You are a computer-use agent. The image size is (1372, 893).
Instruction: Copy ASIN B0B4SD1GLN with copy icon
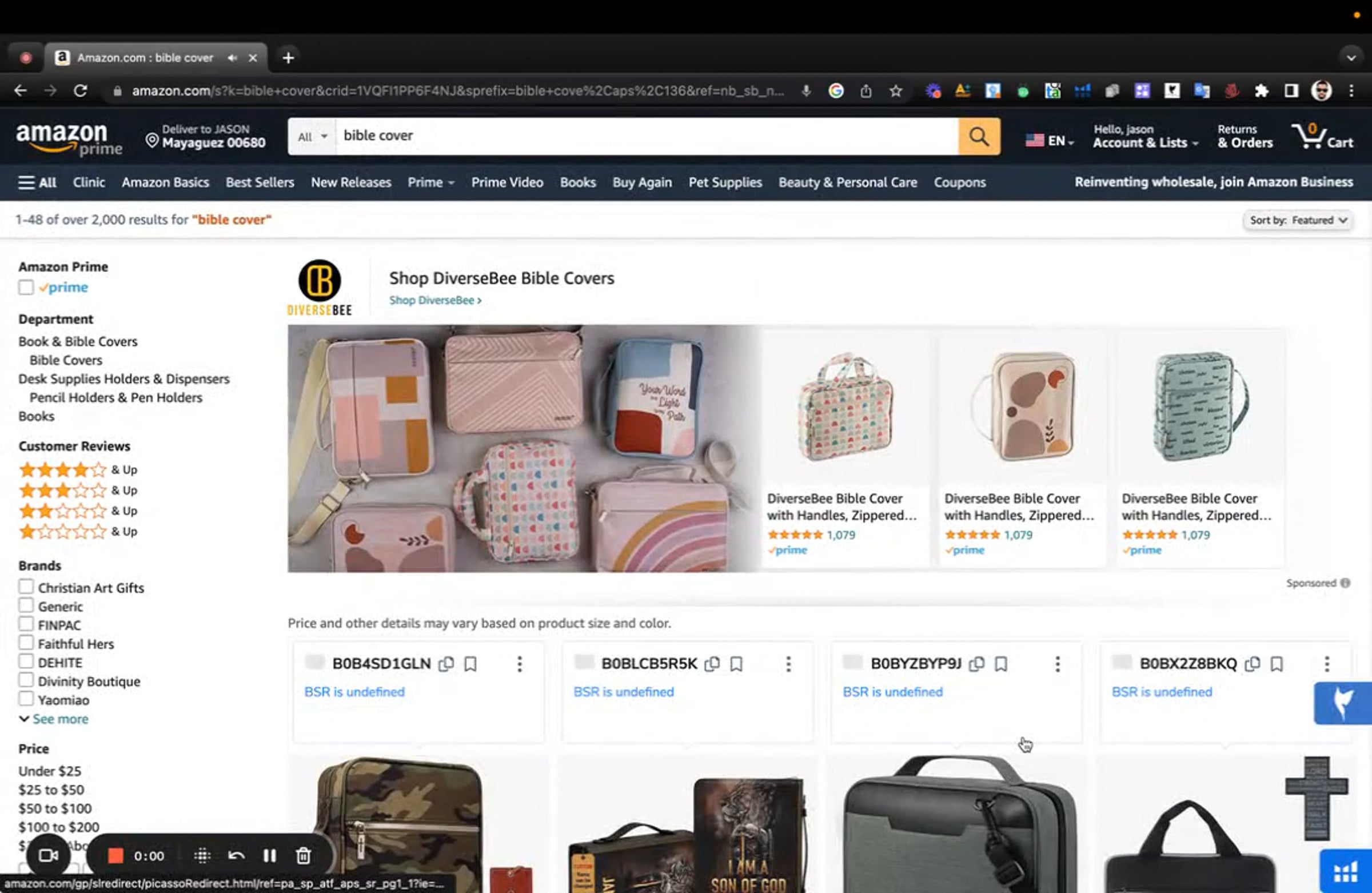click(x=445, y=664)
